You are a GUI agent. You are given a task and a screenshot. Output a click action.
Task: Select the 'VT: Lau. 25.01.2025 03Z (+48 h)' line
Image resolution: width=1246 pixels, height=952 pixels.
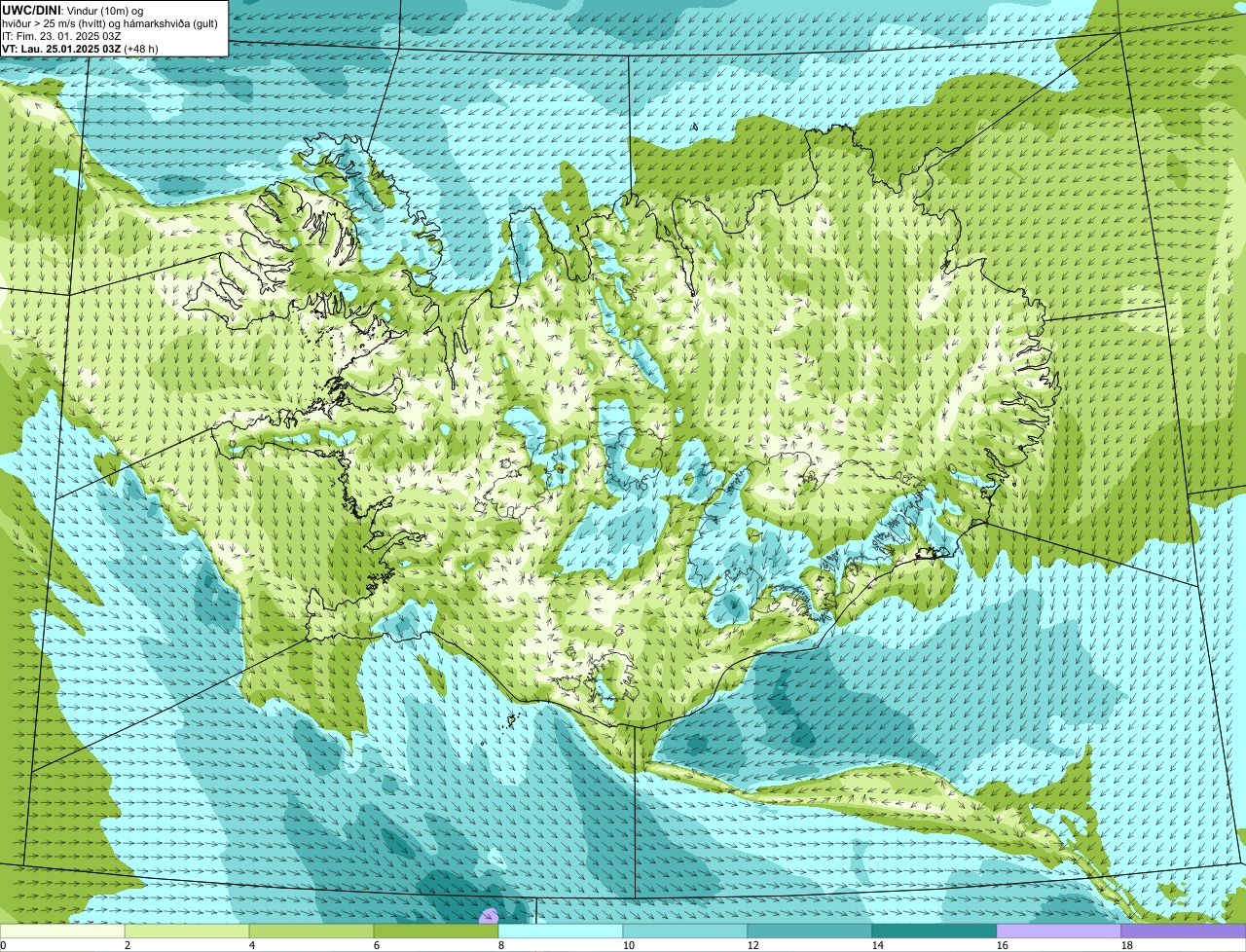coord(80,48)
